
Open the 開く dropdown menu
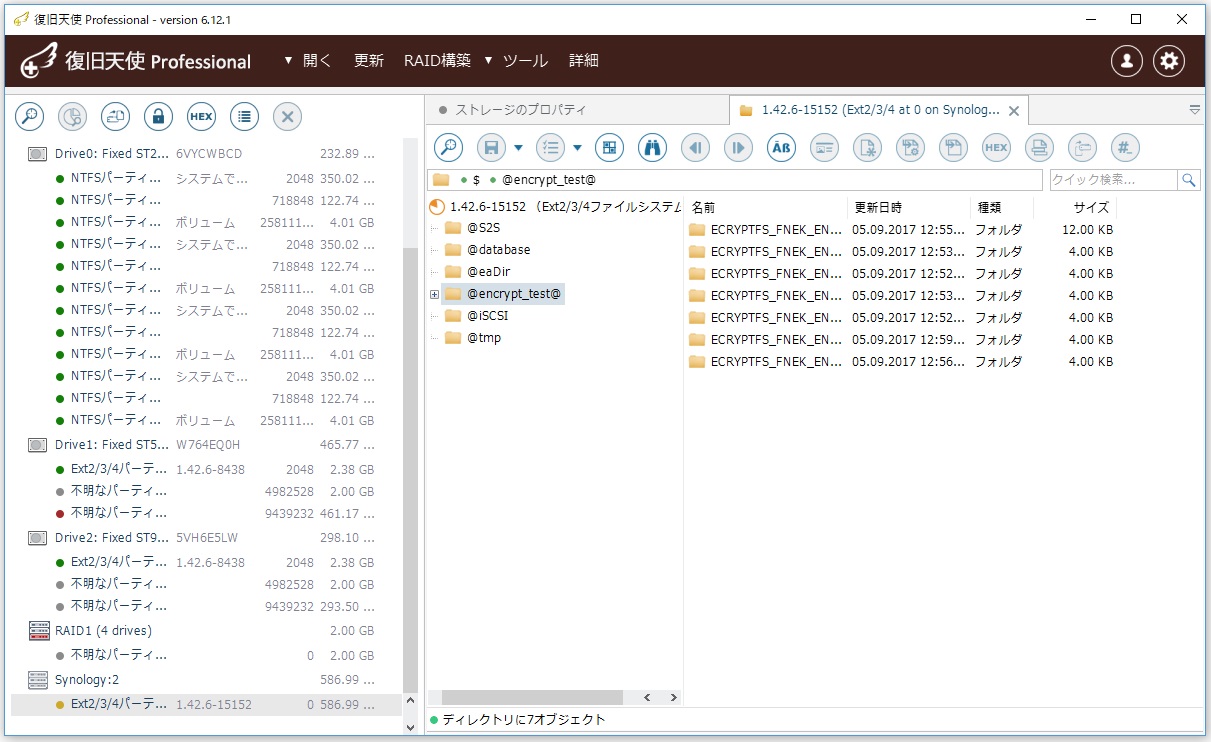pyautogui.click(x=307, y=61)
